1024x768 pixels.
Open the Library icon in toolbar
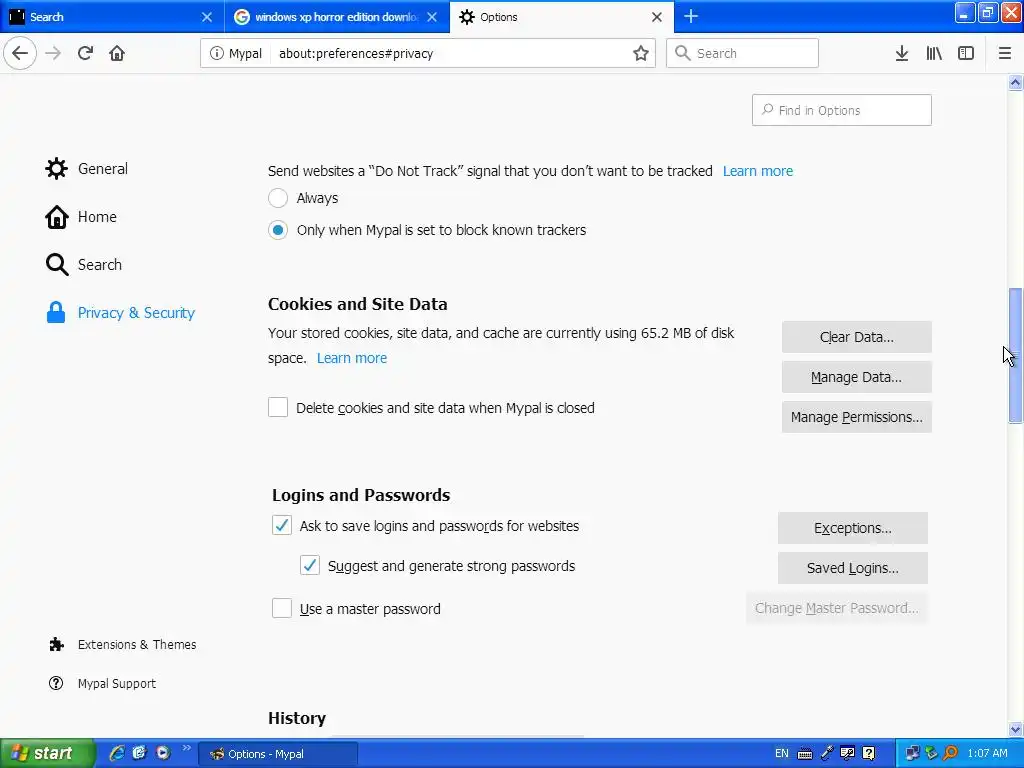pyautogui.click(x=934, y=54)
